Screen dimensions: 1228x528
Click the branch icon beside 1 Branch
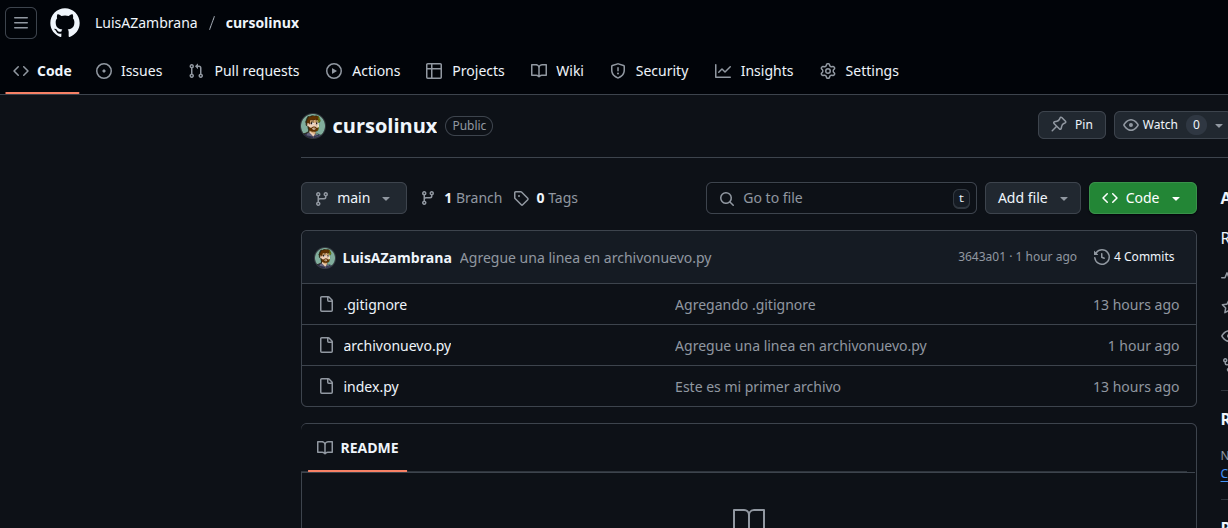point(428,198)
